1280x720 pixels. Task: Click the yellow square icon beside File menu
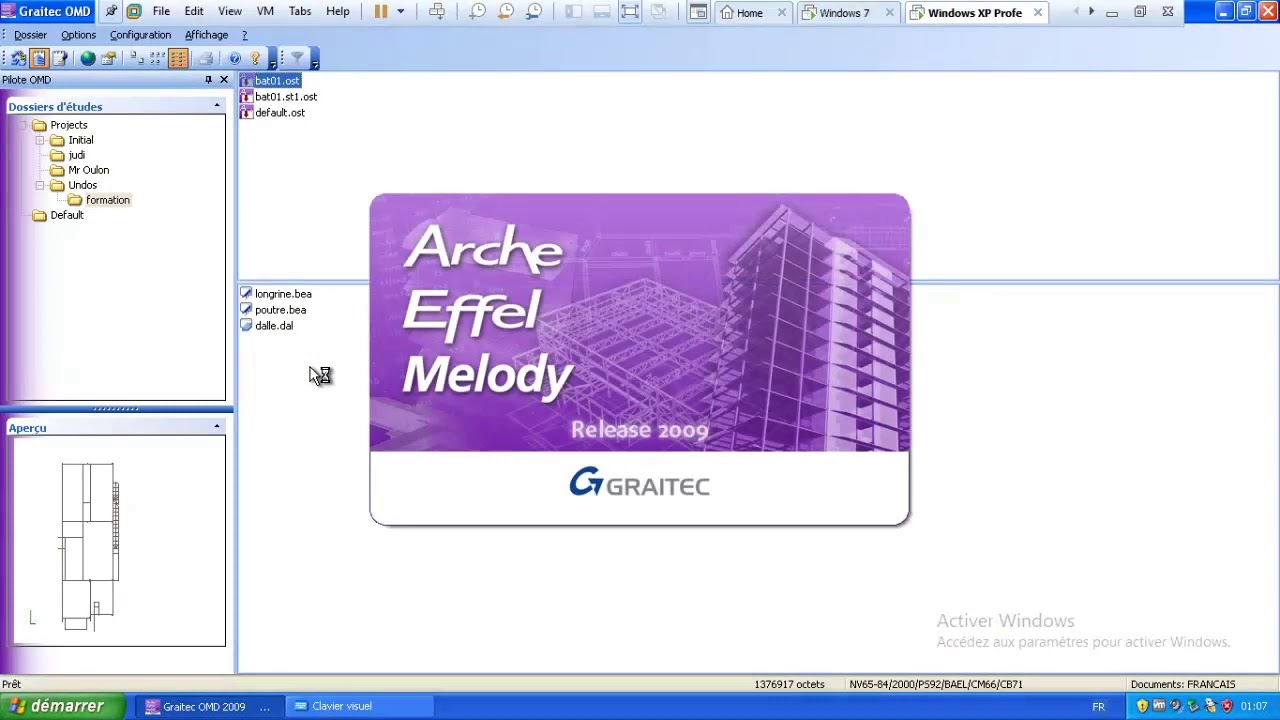point(133,12)
